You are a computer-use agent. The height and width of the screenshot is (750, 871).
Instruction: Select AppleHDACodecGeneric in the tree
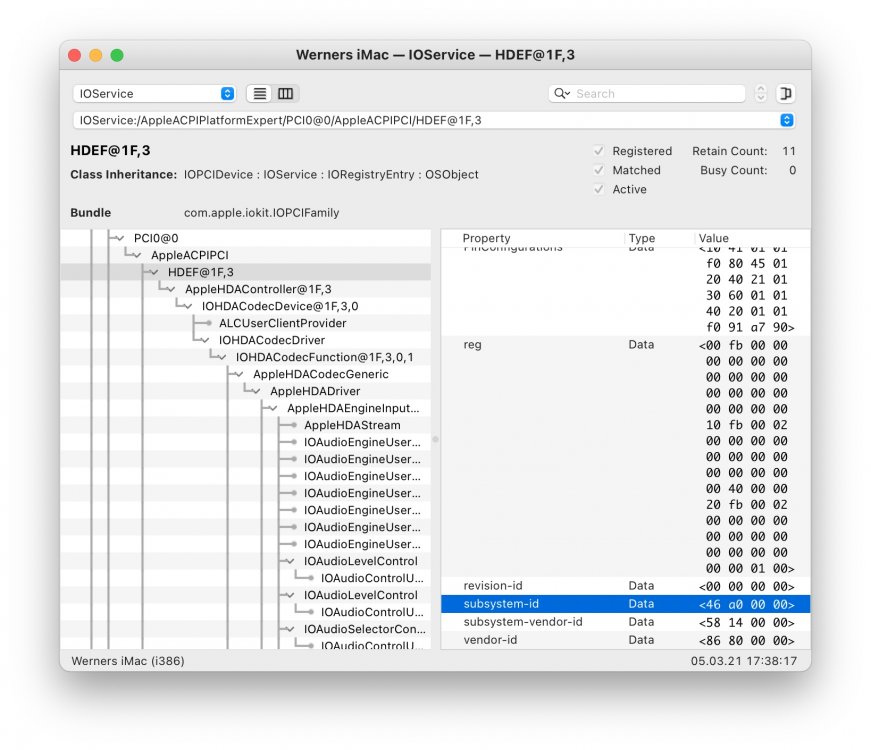(321, 374)
